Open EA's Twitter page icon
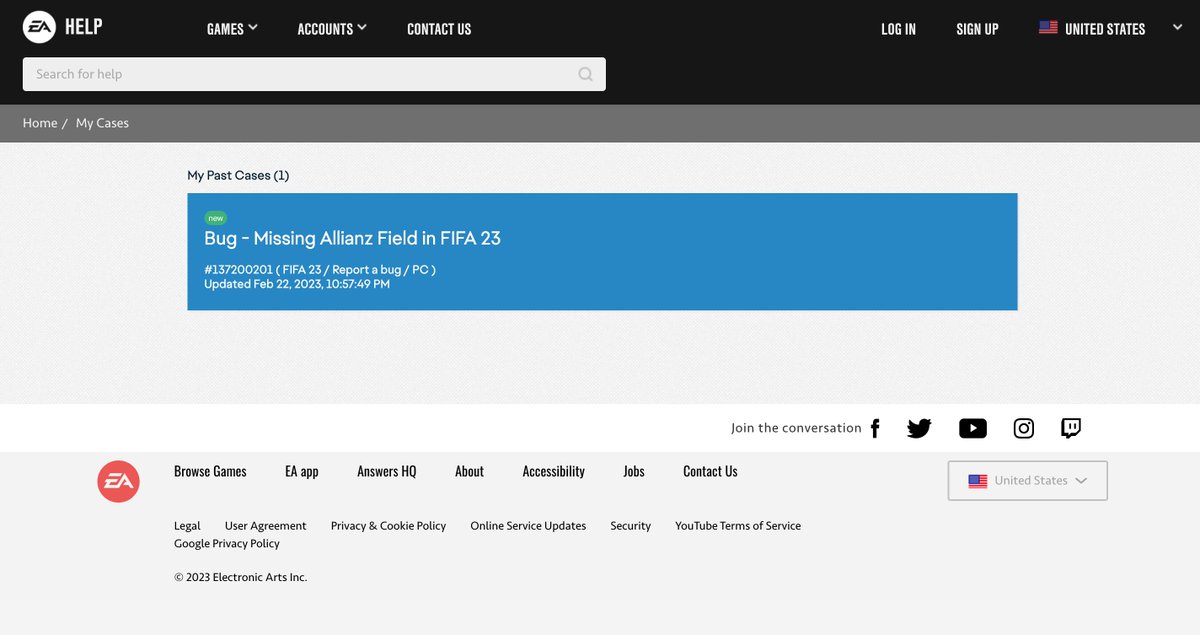The height and width of the screenshot is (635, 1200). coord(919,428)
